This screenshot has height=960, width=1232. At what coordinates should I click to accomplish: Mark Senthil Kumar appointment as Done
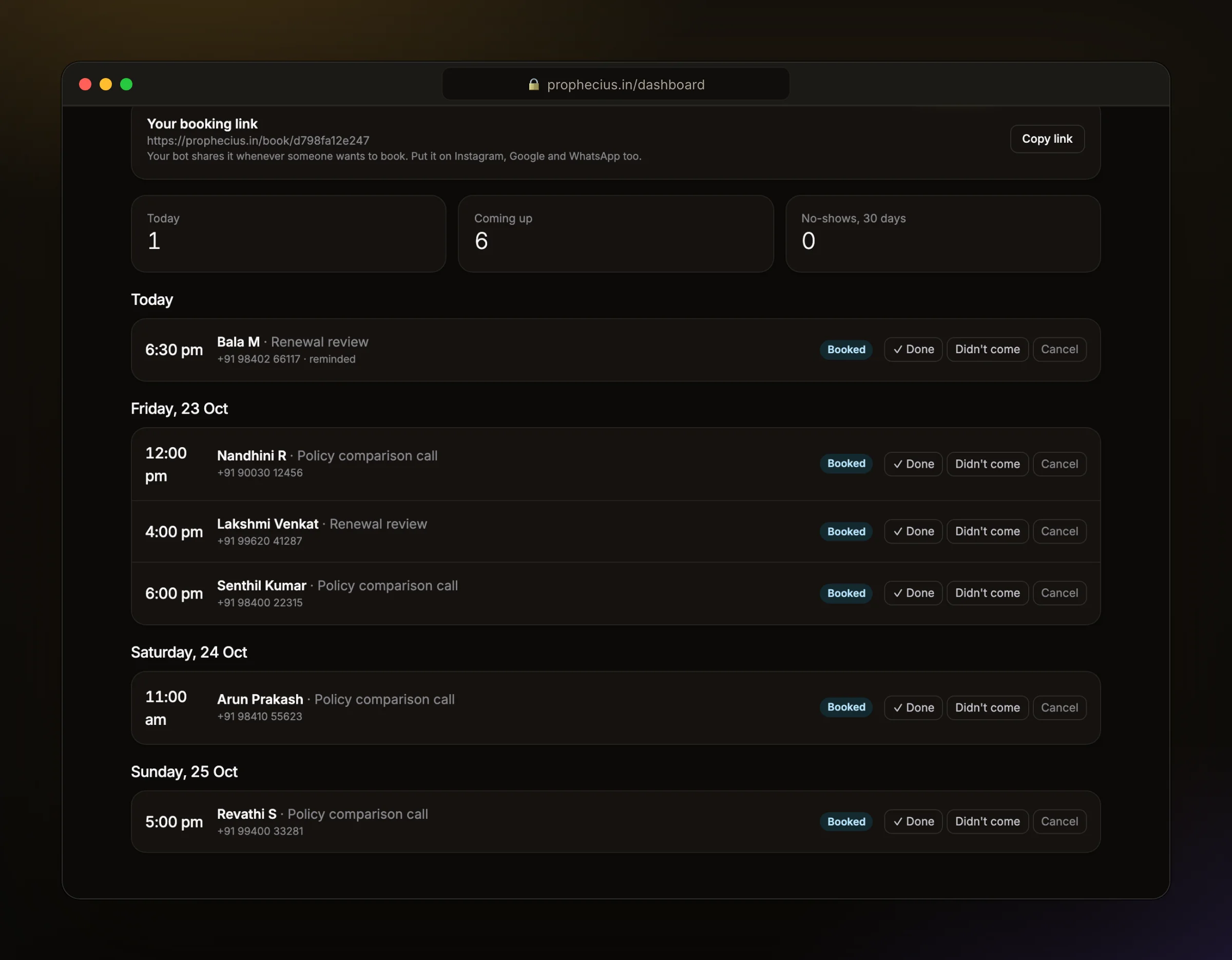click(x=913, y=593)
